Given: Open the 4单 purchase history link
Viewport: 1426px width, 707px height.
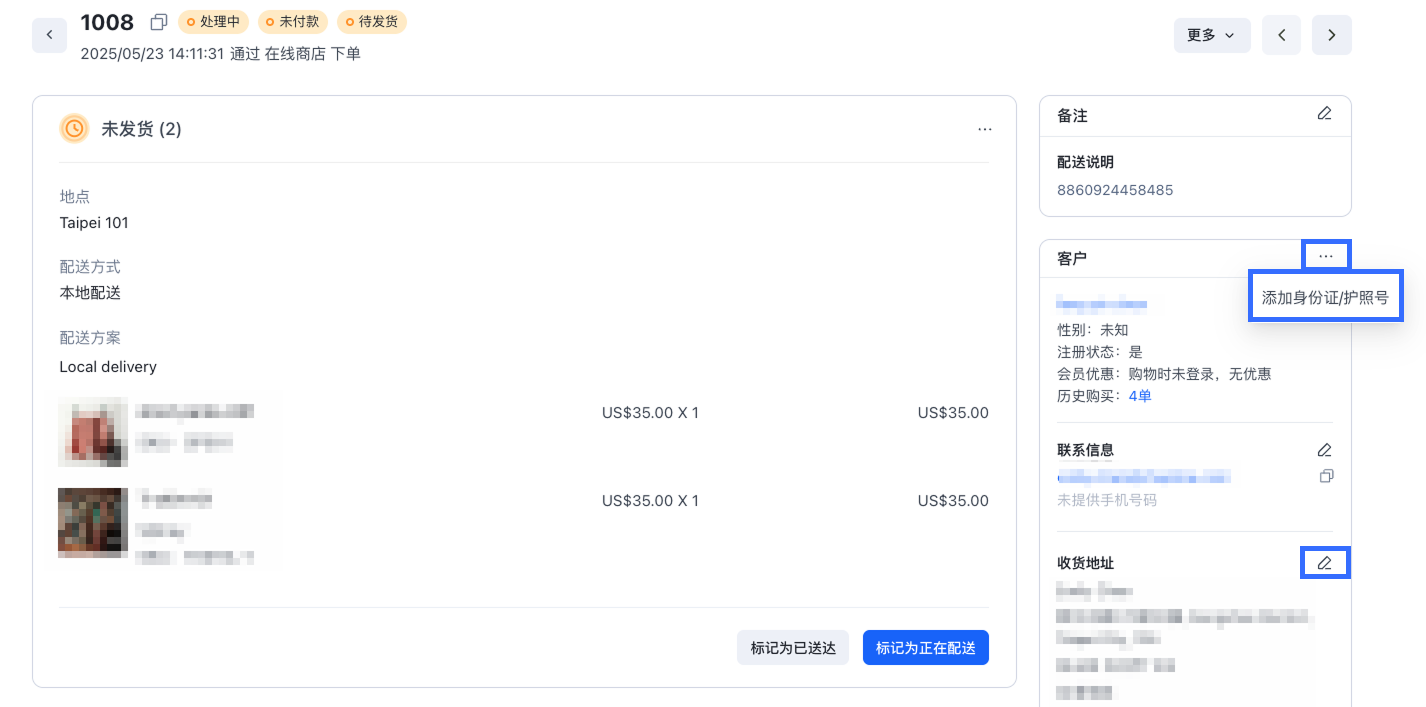Looking at the screenshot, I should (1140, 396).
